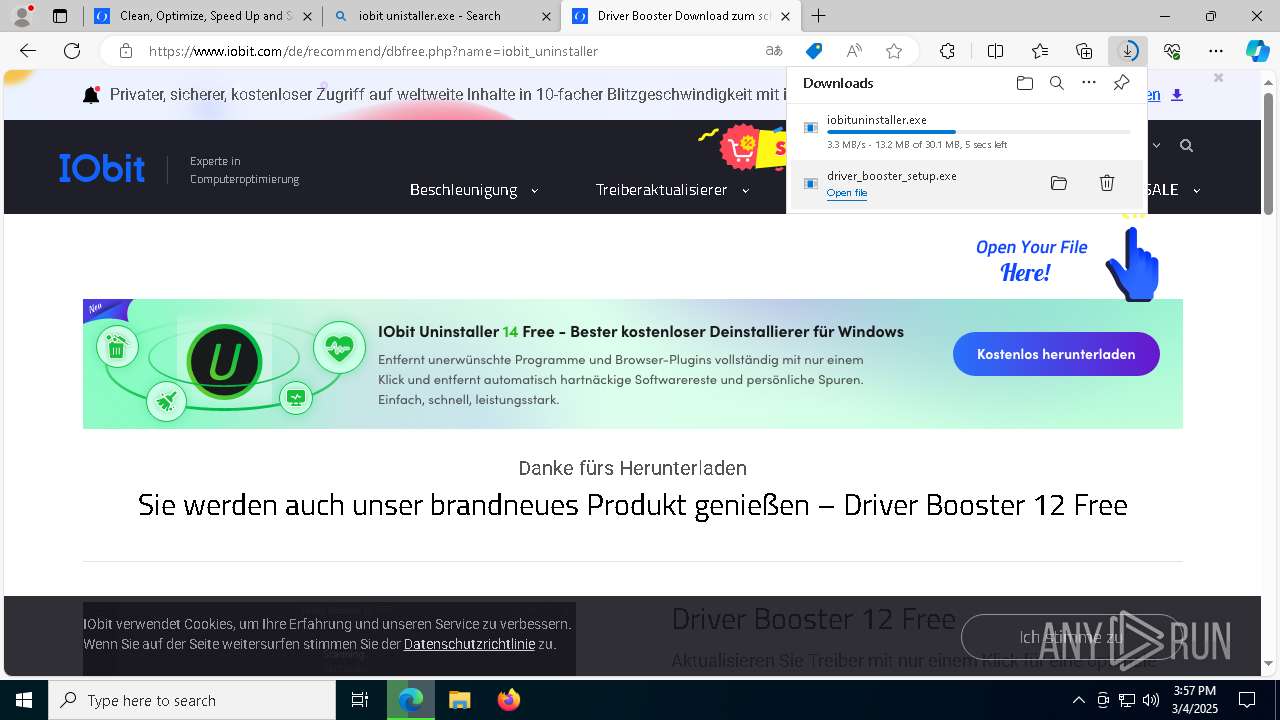The height and width of the screenshot is (720, 1280).
Task: Switch to Clean, Optimize, Speed Up tab
Action: click(202, 16)
